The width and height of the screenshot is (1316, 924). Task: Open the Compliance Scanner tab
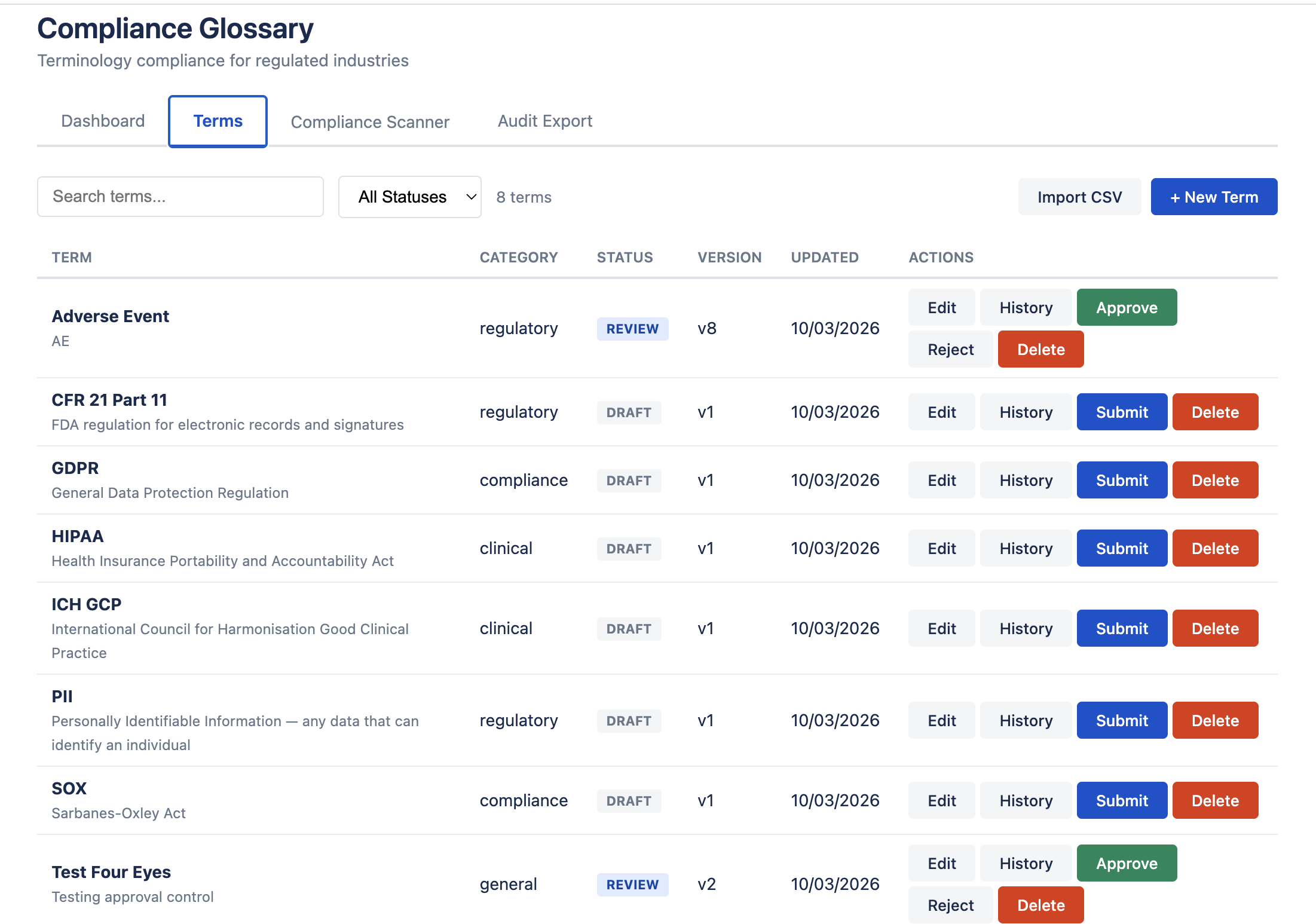click(x=369, y=121)
